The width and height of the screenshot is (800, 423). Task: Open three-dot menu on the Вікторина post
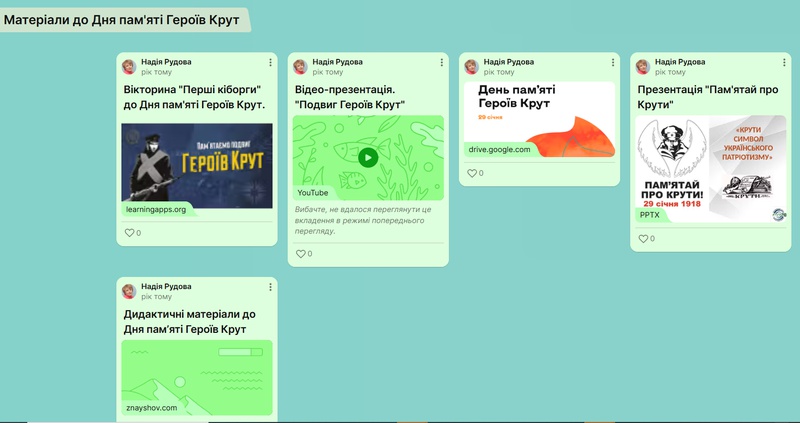tap(268, 62)
